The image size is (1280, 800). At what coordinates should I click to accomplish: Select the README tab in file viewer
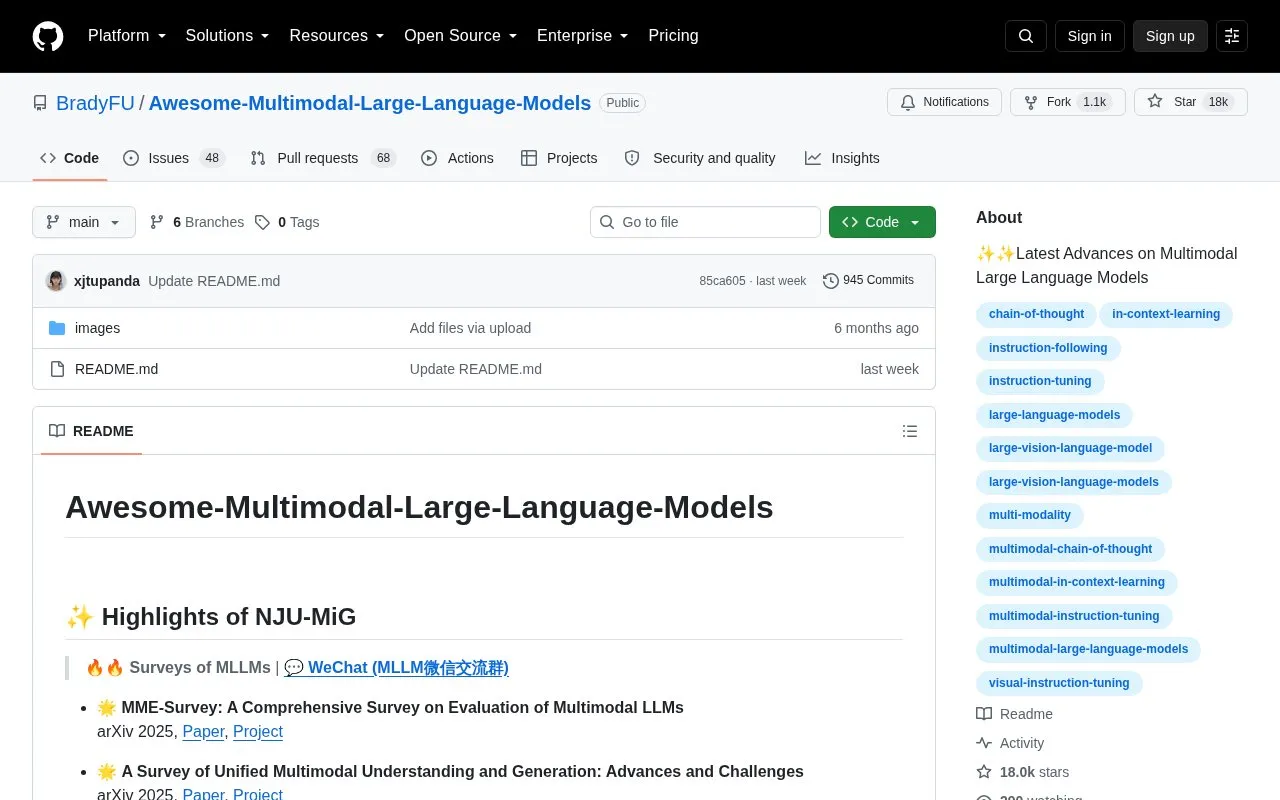tap(91, 431)
